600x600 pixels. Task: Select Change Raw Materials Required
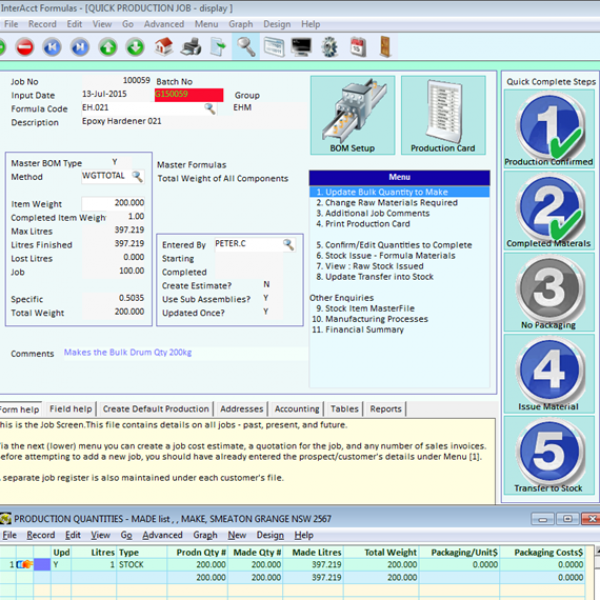[x=387, y=202]
